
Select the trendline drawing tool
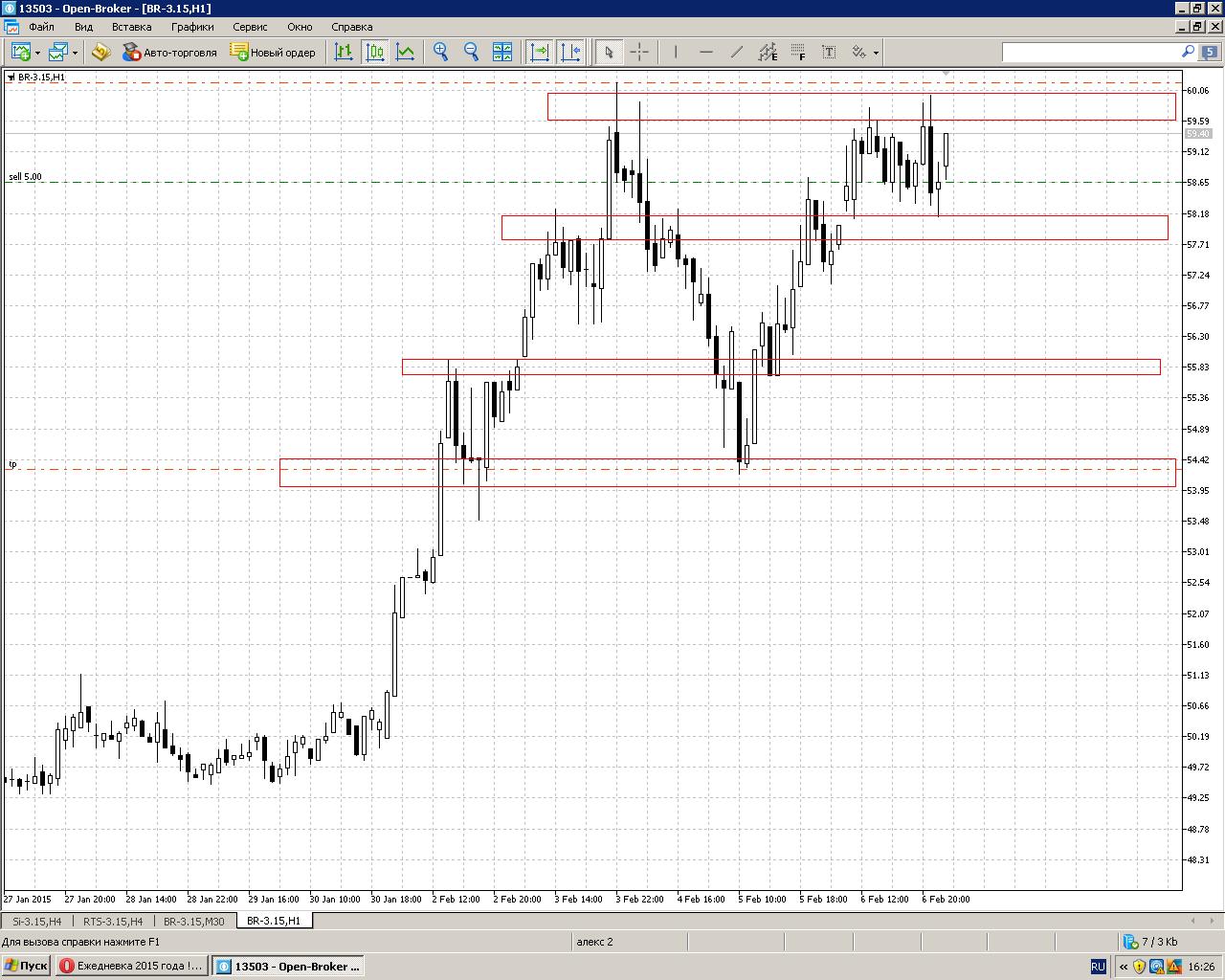[737, 53]
